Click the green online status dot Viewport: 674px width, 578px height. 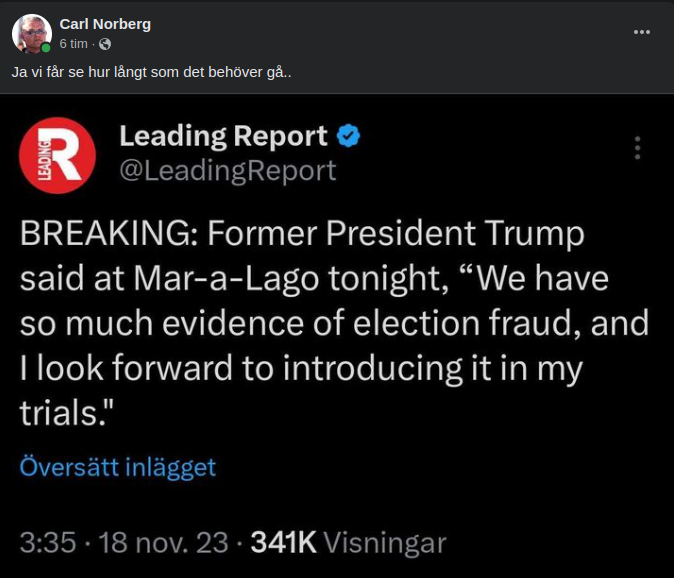[46, 47]
